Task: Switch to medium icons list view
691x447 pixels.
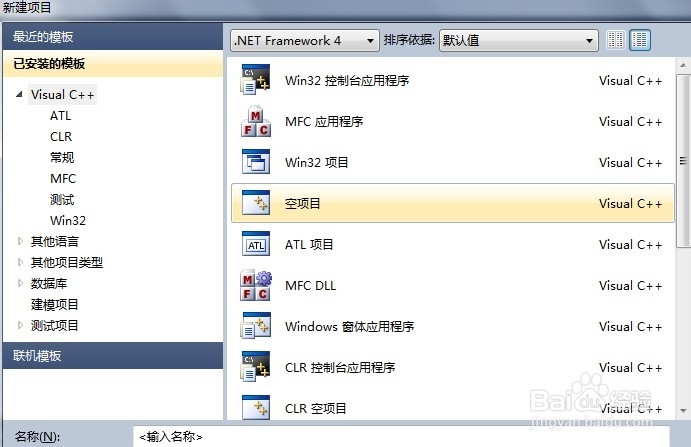Action: click(639, 40)
